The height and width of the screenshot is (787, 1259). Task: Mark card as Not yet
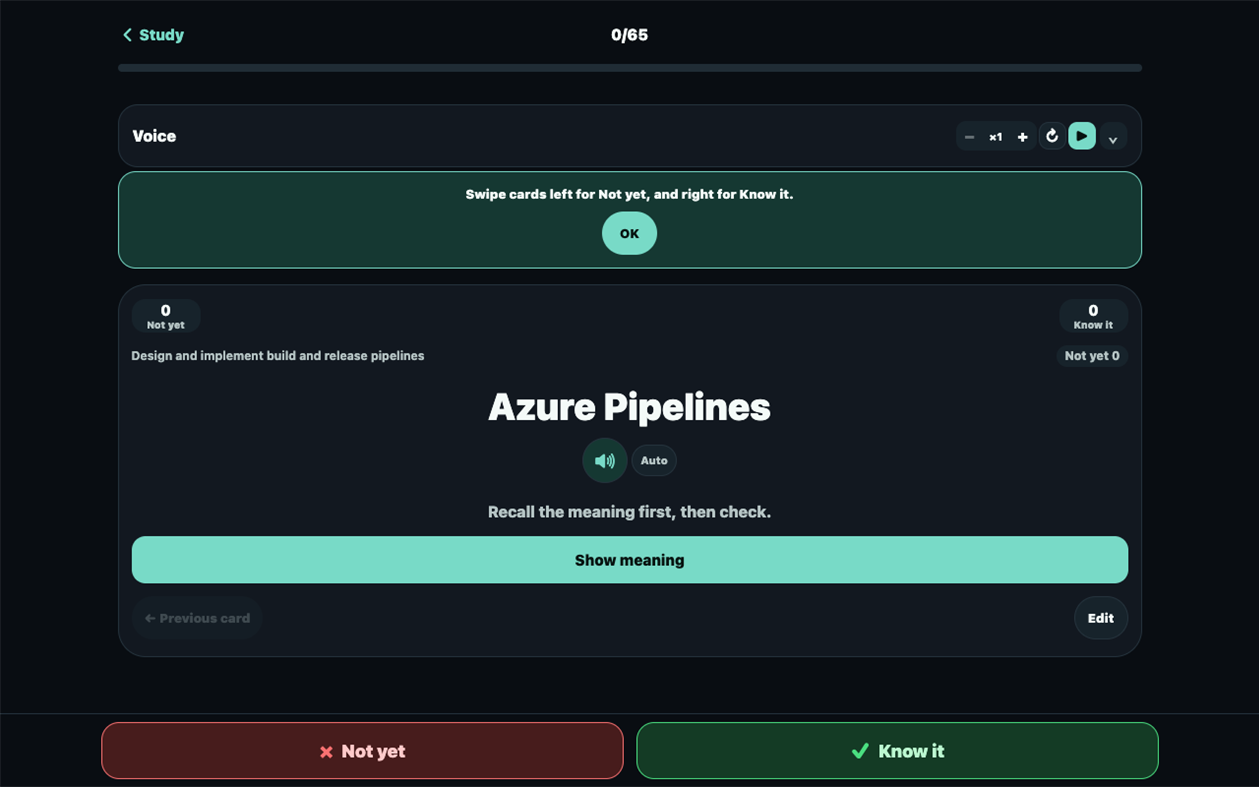(x=362, y=751)
